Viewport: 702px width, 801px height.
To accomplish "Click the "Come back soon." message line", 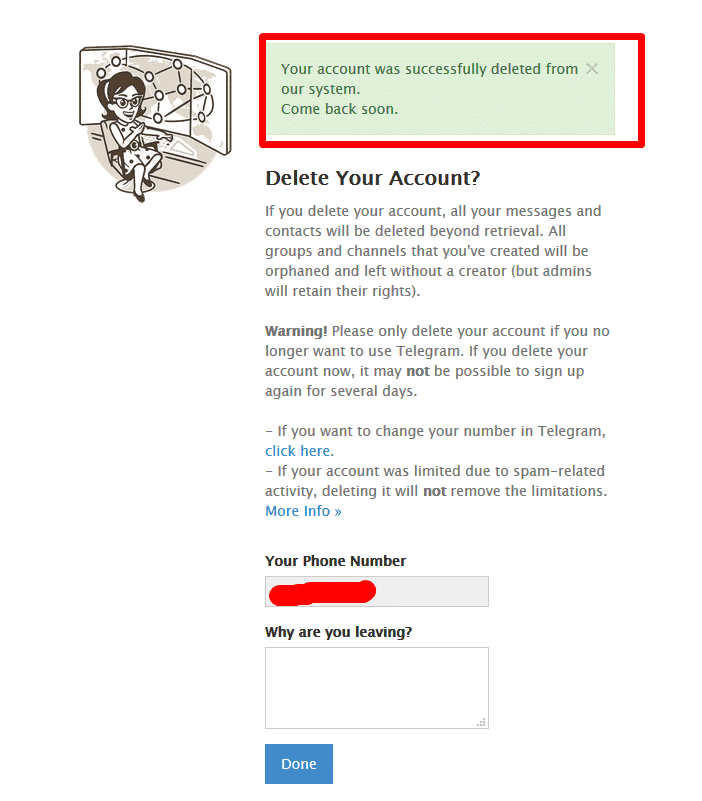I will coord(339,109).
